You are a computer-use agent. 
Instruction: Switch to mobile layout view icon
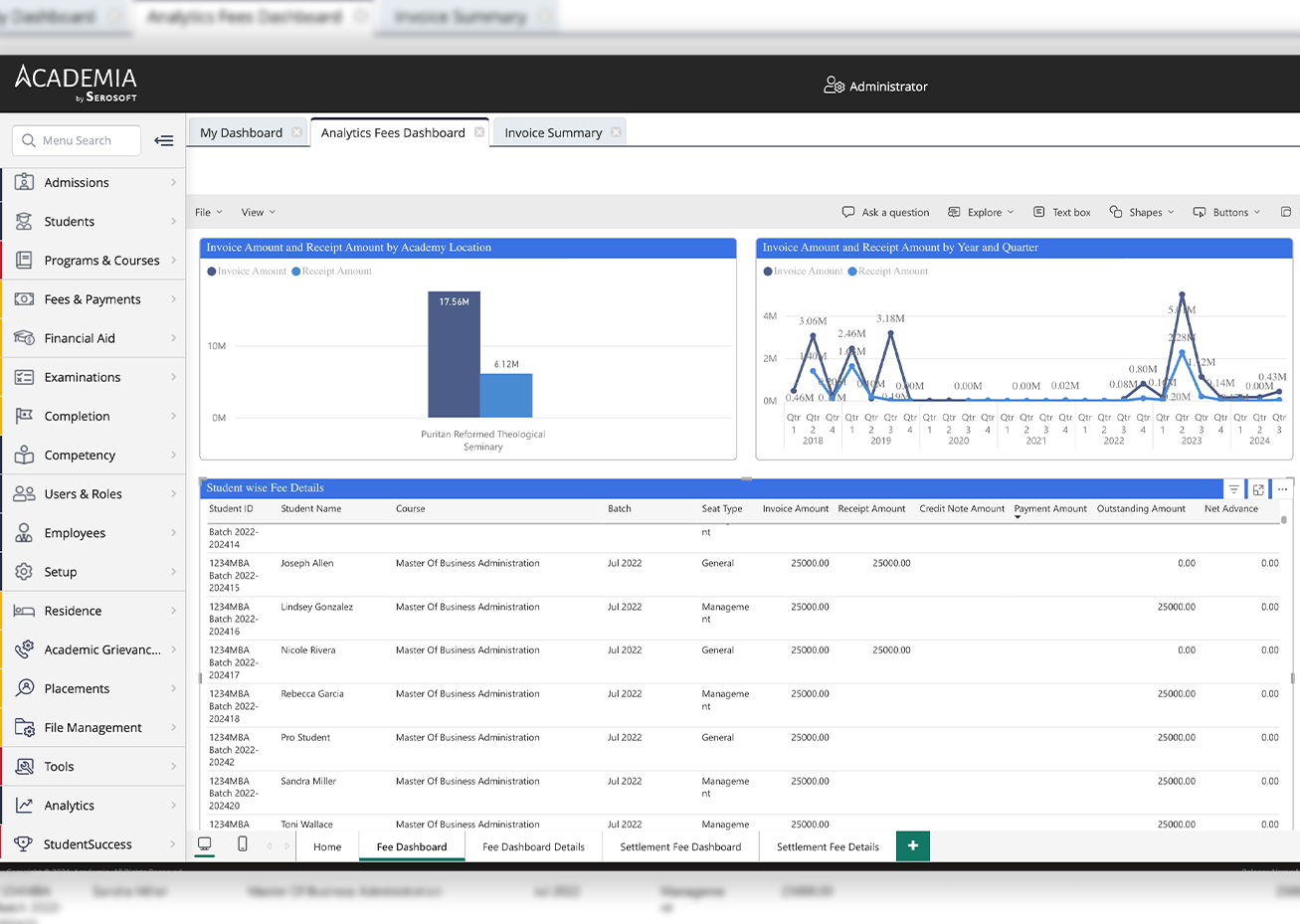[243, 844]
